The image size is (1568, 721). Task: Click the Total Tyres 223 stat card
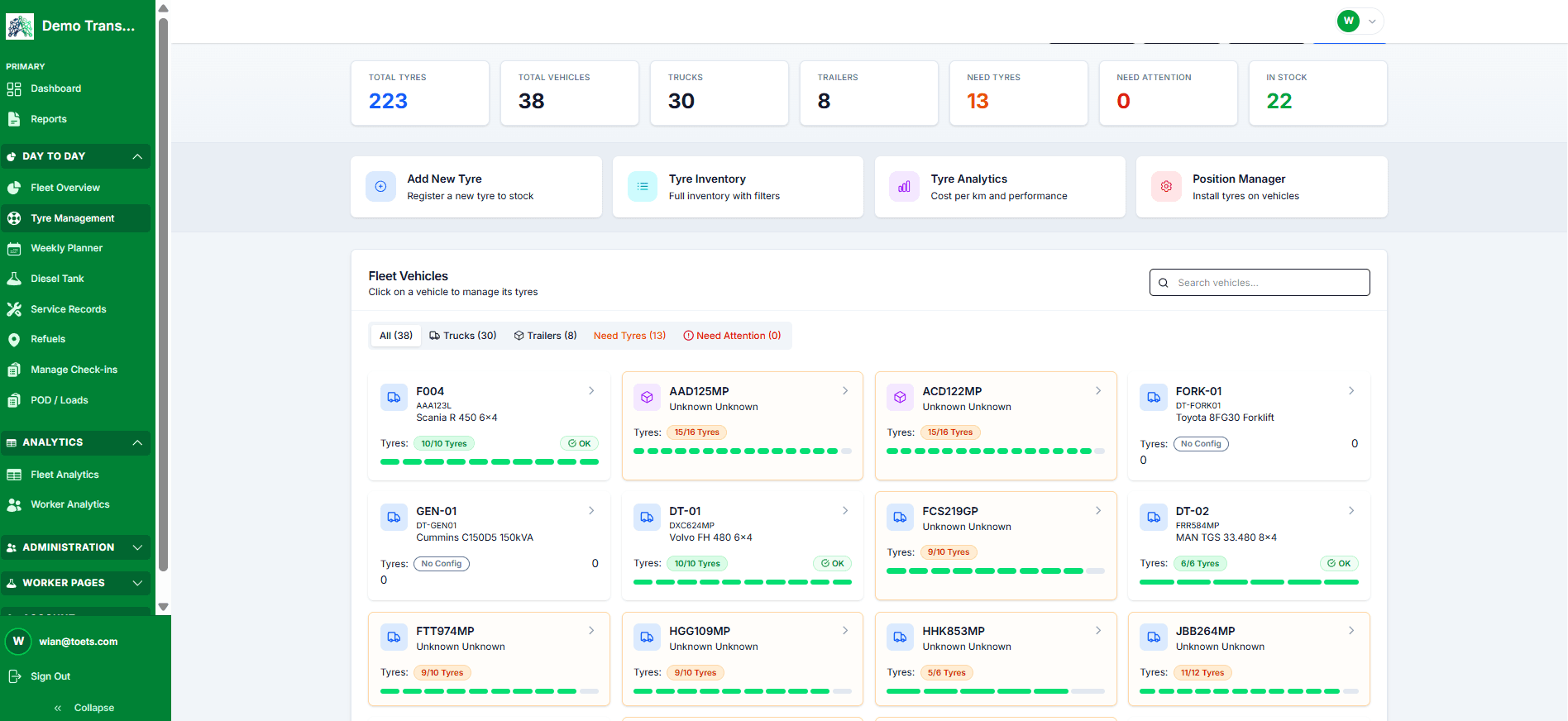[420, 93]
